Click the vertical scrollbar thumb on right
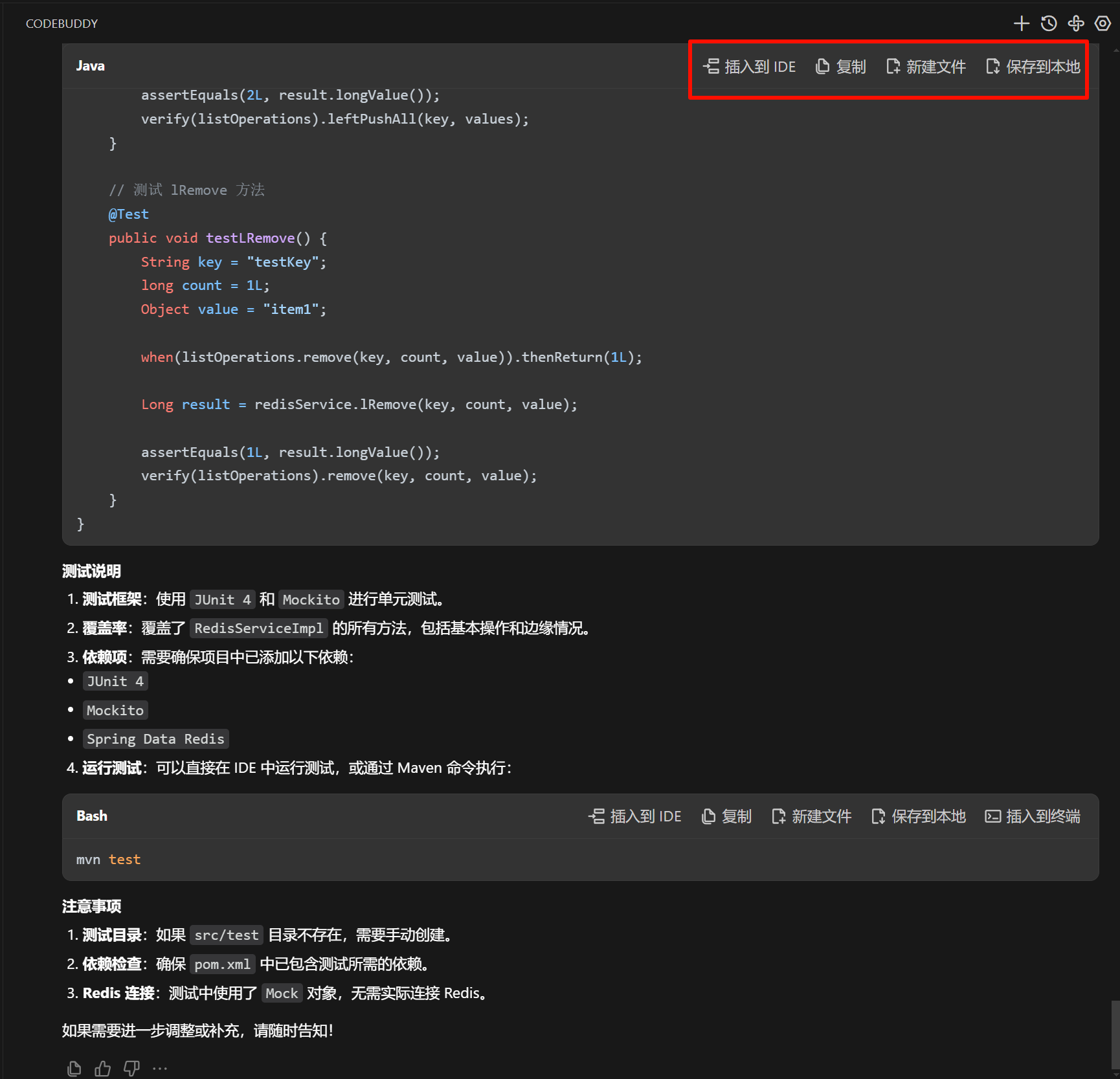1120x1079 pixels. click(x=1115, y=1035)
